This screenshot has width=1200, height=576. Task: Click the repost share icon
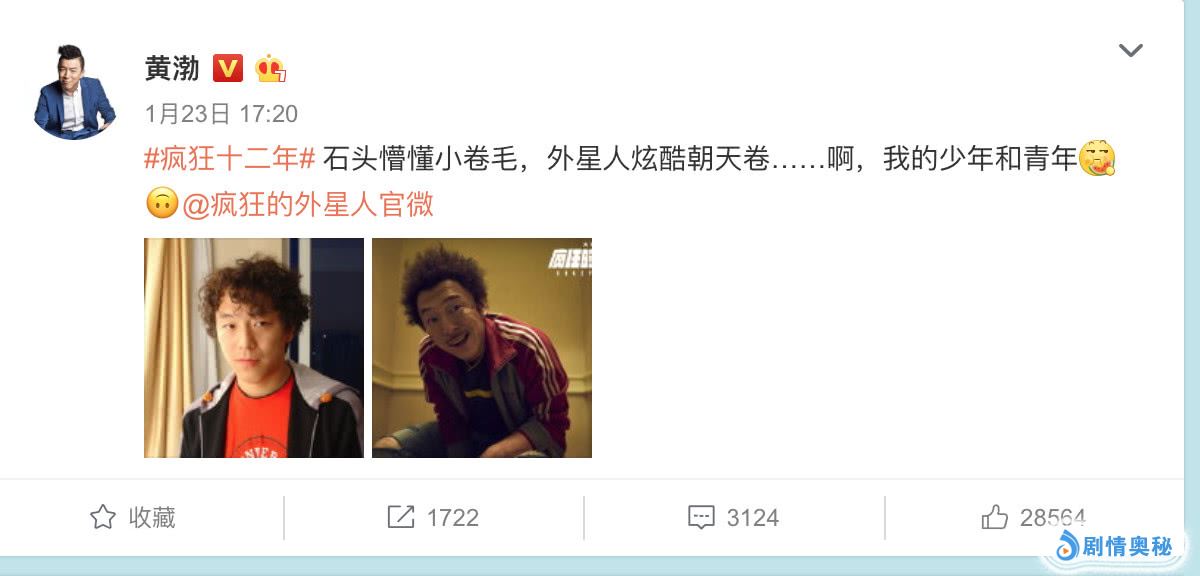401,517
